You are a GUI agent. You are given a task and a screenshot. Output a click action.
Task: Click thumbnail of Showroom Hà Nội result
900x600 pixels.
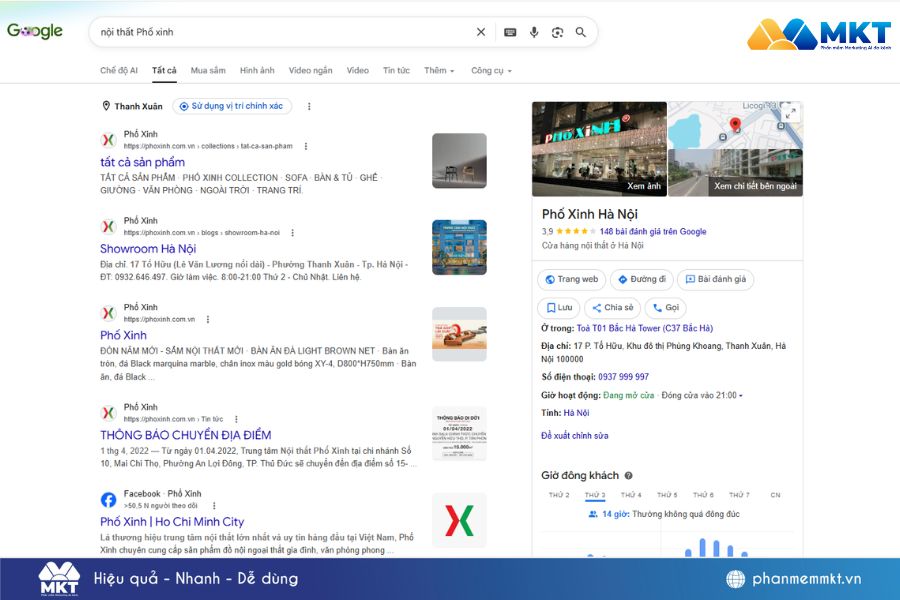tap(459, 247)
